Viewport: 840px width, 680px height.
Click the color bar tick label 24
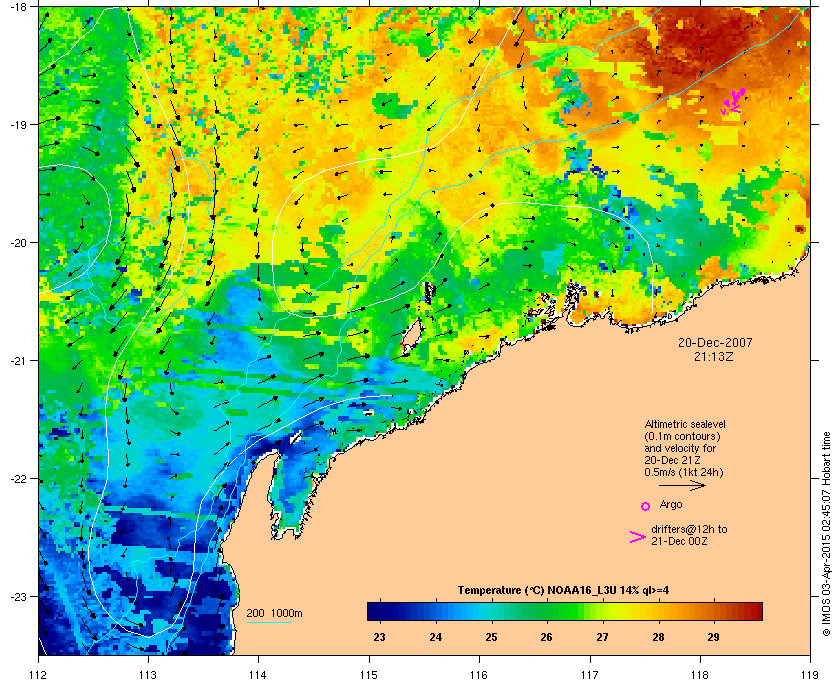pos(436,637)
